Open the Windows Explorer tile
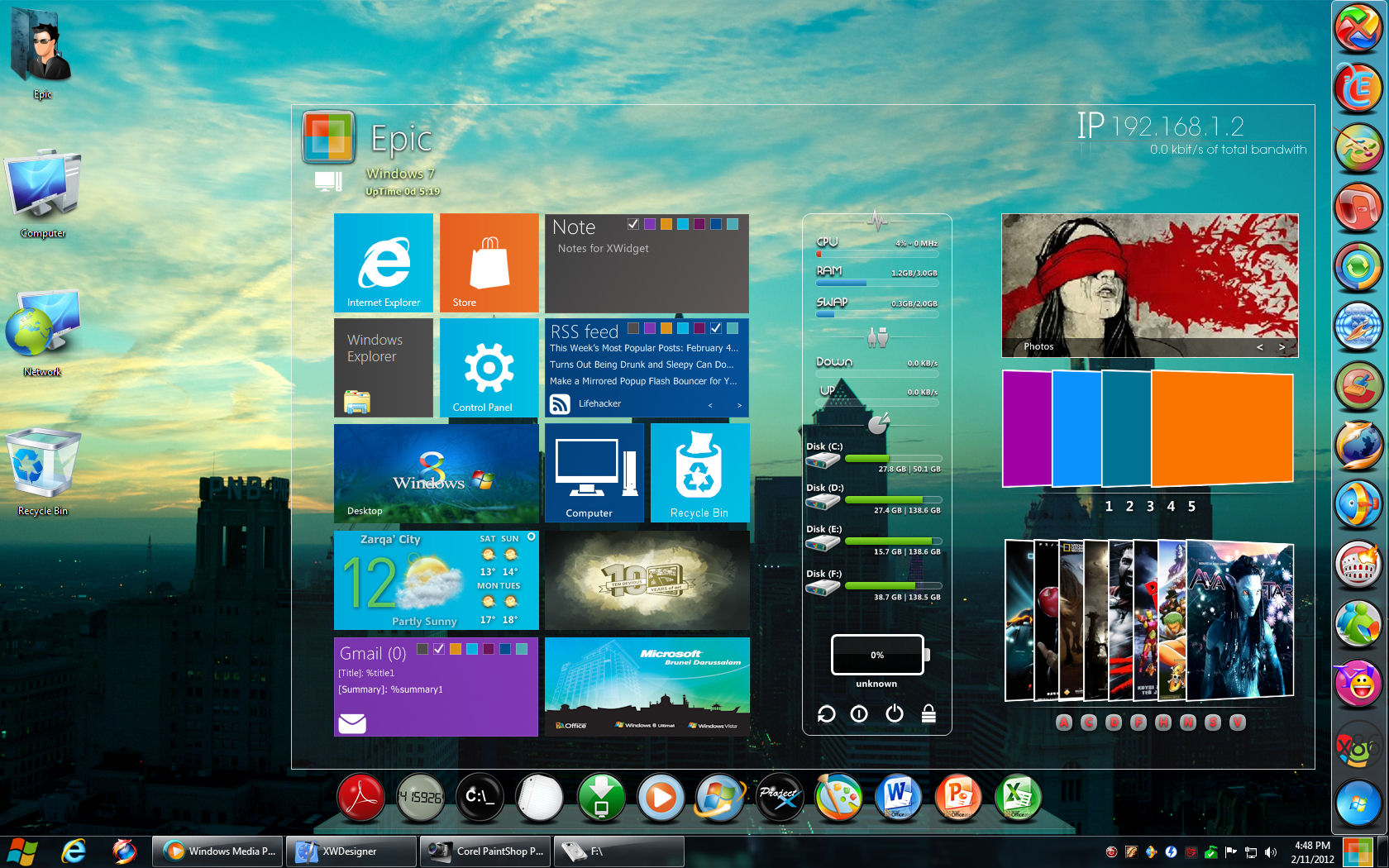Screen dimensions: 1389x868 (x=384, y=368)
